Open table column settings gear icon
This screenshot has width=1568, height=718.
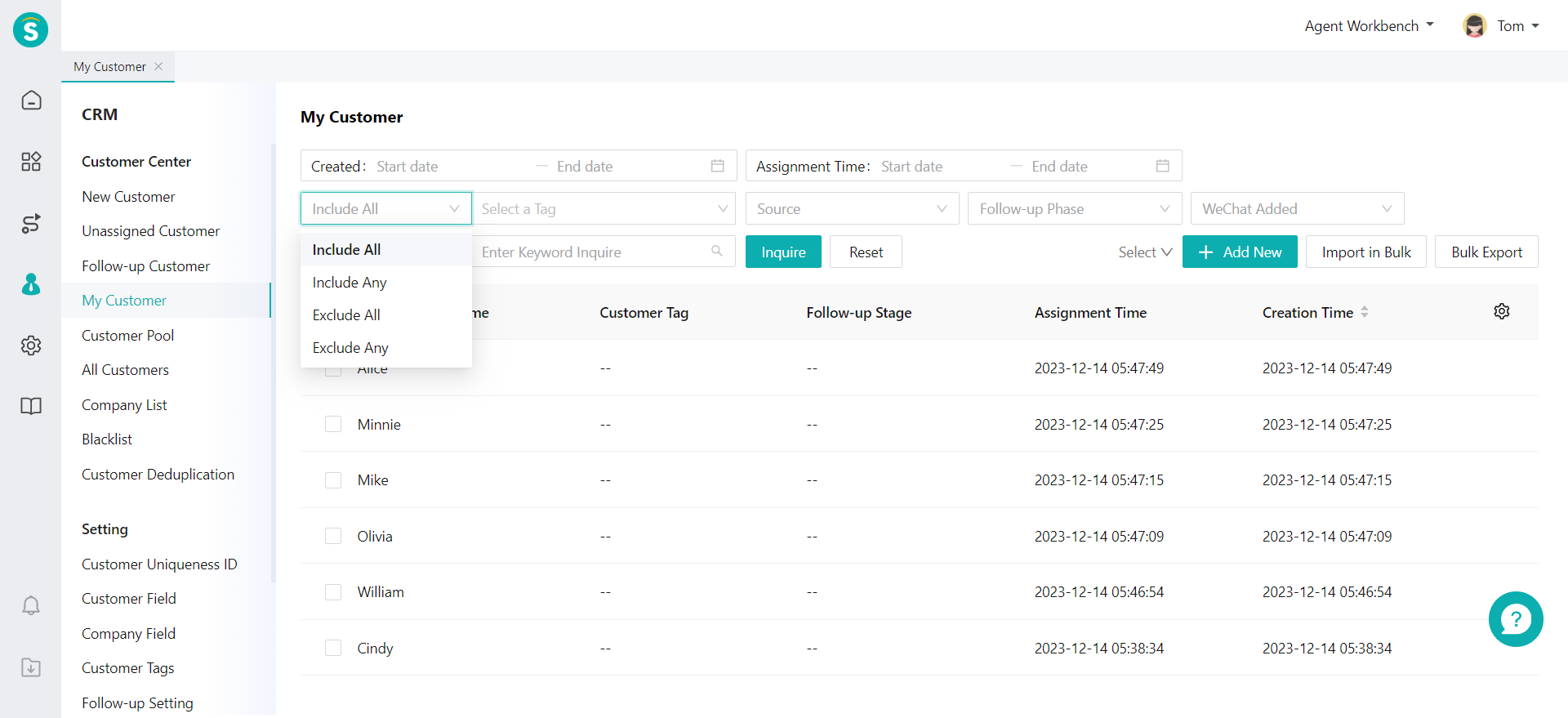(x=1502, y=311)
